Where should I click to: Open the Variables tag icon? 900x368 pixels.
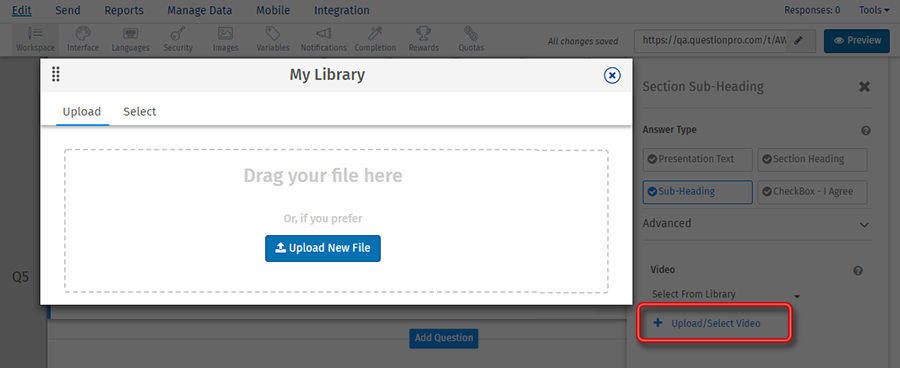click(x=273, y=39)
